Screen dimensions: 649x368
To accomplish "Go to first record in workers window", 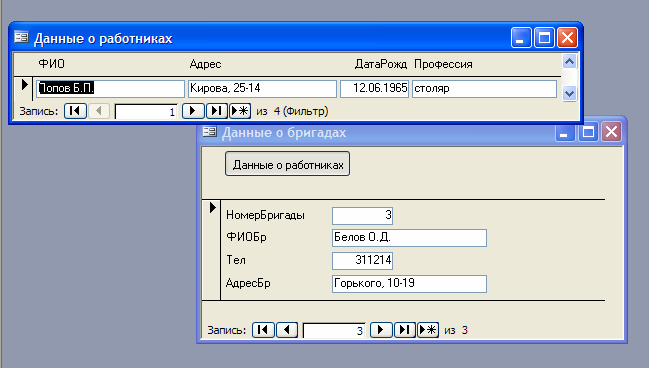I will tap(75, 111).
